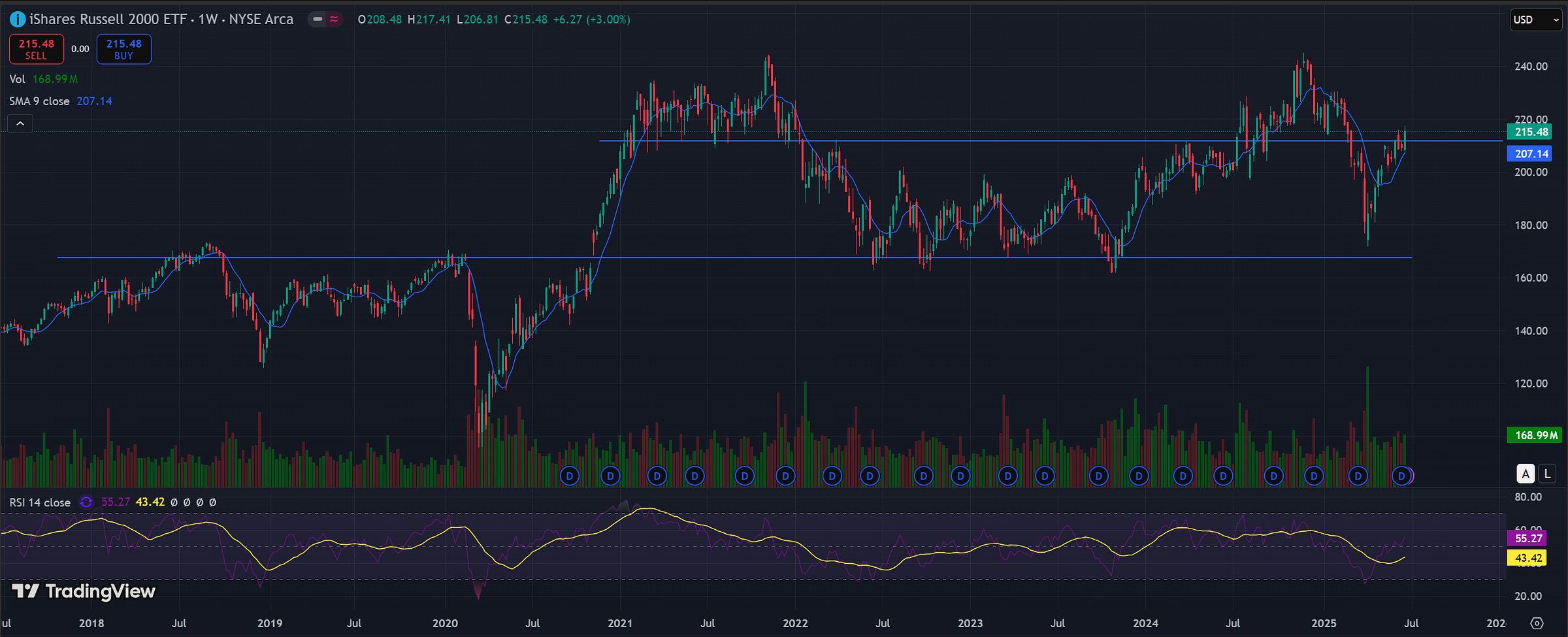Open chart settings hexagon gear icon

pos(1537,623)
